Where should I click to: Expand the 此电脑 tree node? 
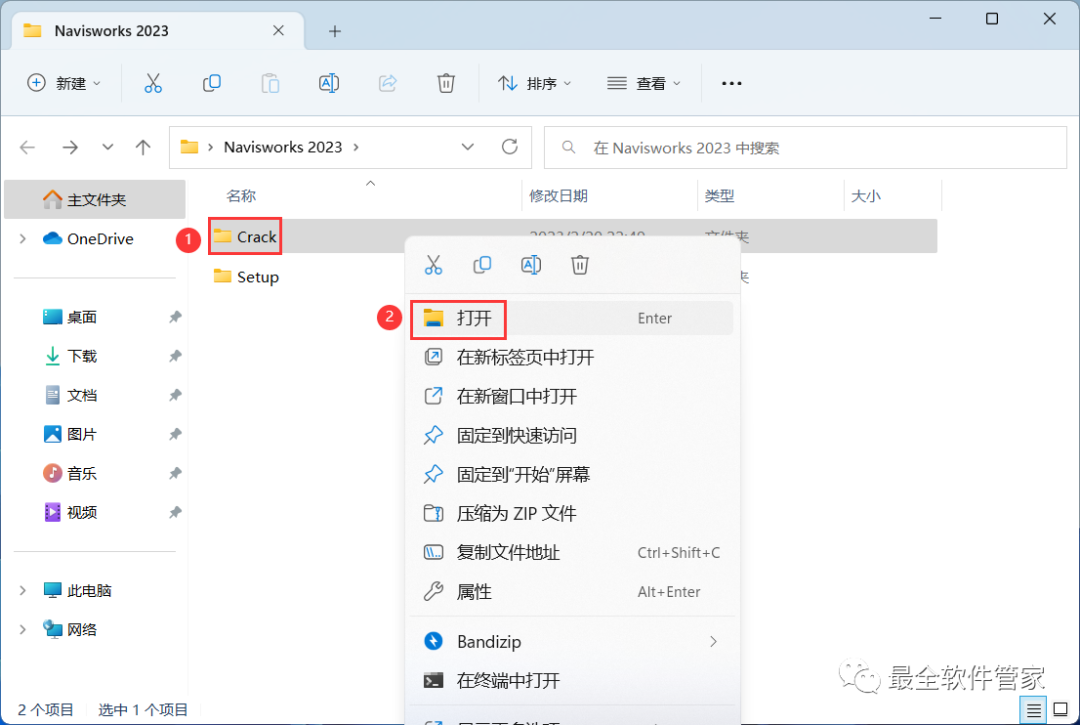click(x=23, y=591)
